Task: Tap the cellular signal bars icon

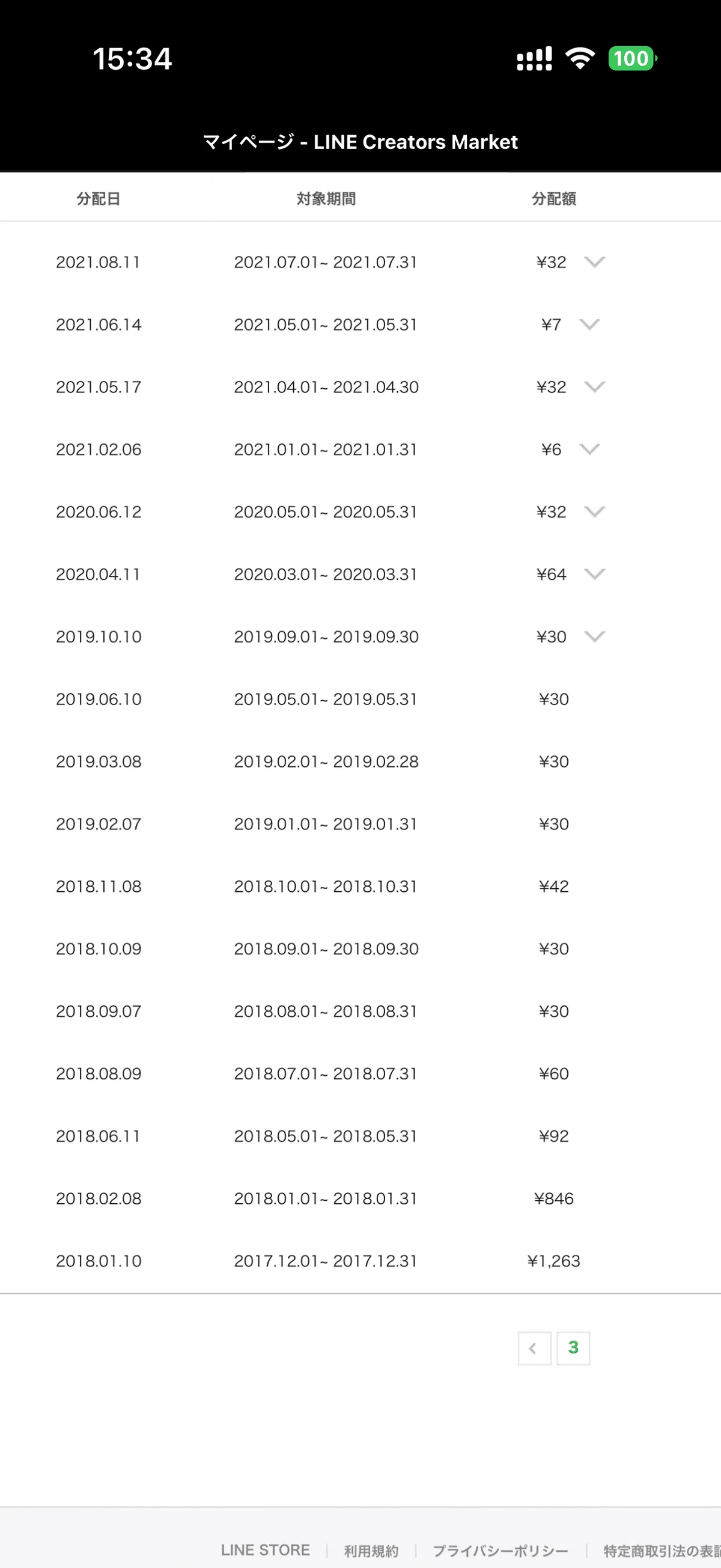Action: (x=534, y=58)
